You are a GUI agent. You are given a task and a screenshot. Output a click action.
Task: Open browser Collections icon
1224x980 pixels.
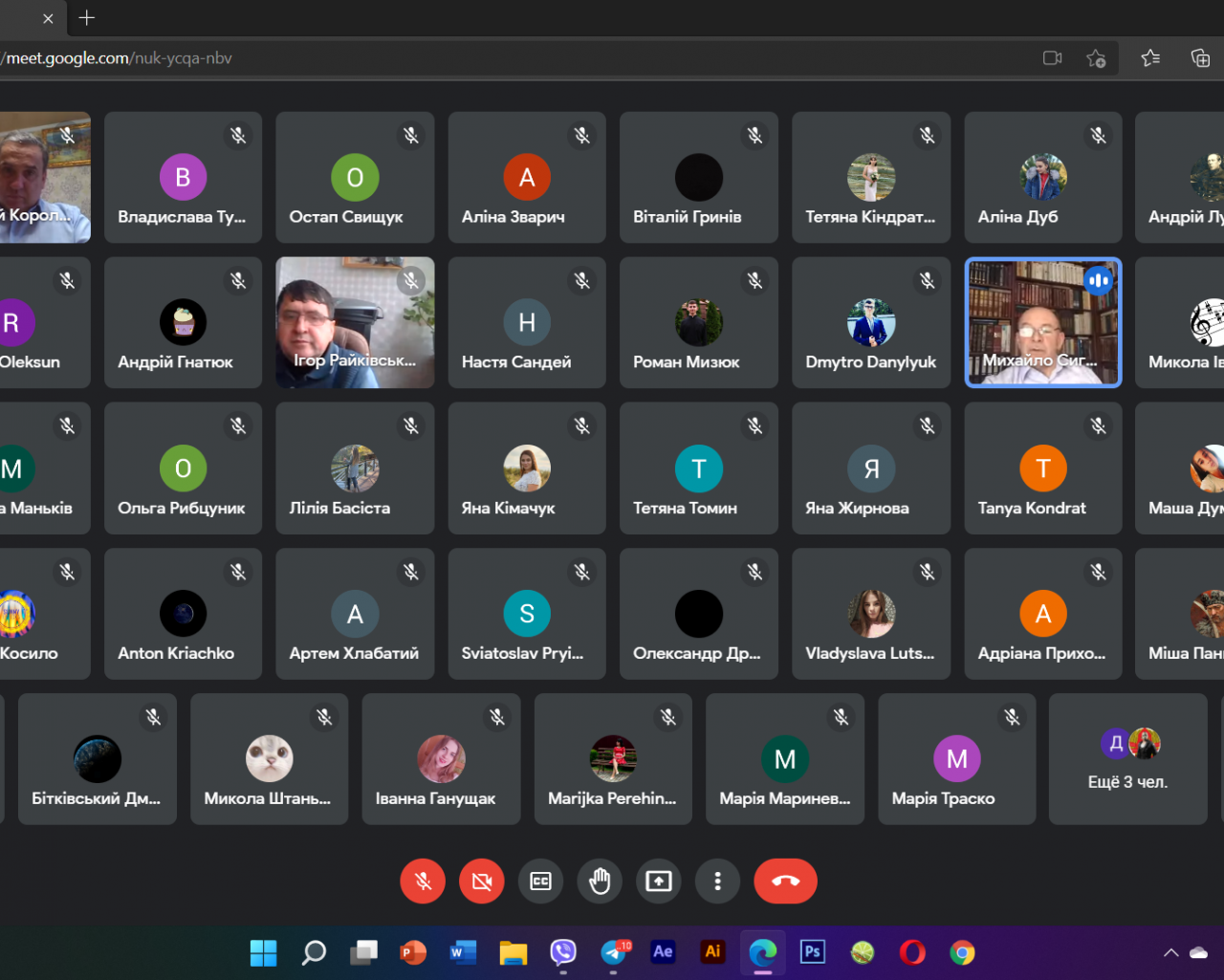[1200, 58]
